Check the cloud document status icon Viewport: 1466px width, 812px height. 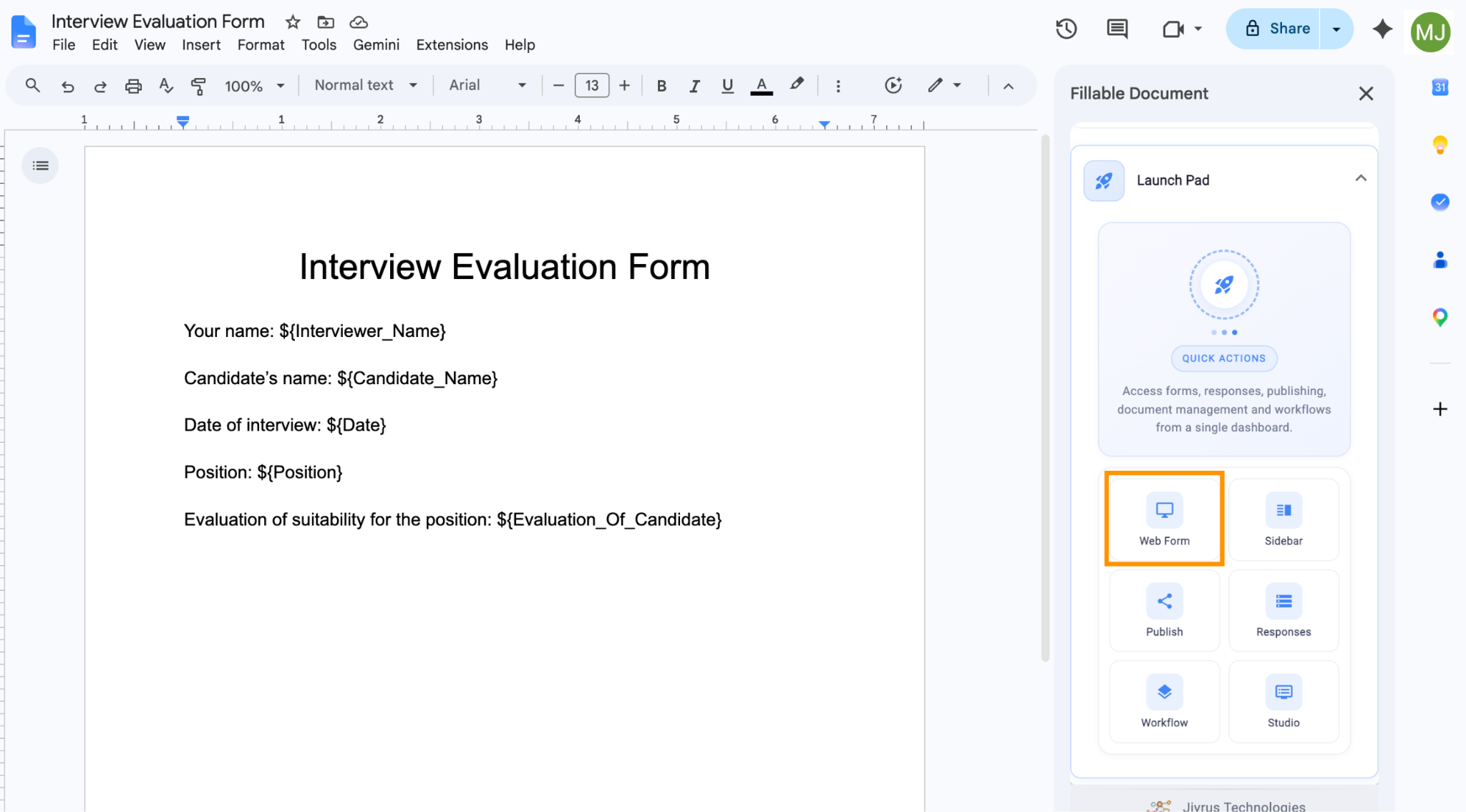coord(359,22)
